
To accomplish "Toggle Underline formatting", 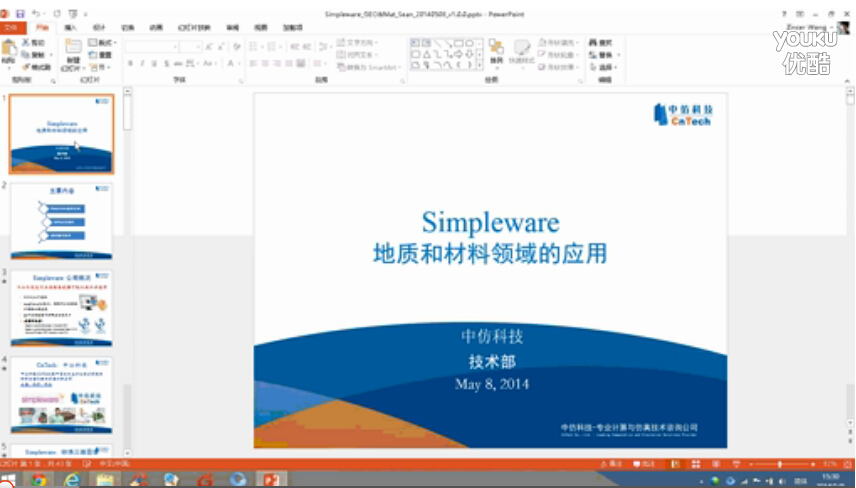I will click(x=154, y=64).
